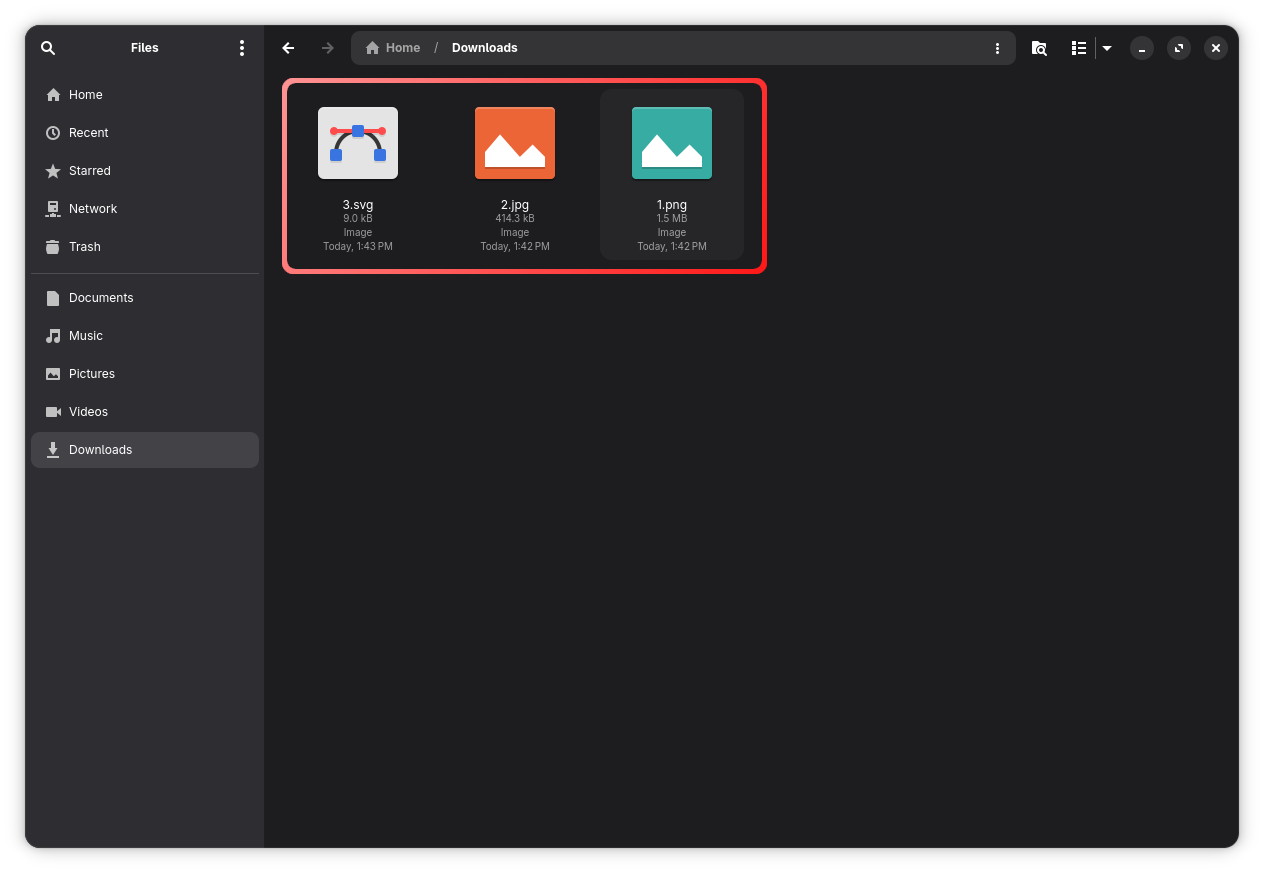Screen dimensions: 1264x873
Task: Click the search magnifier icon in sidebar header
Action: pyautogui.click(x=48, y=48)
